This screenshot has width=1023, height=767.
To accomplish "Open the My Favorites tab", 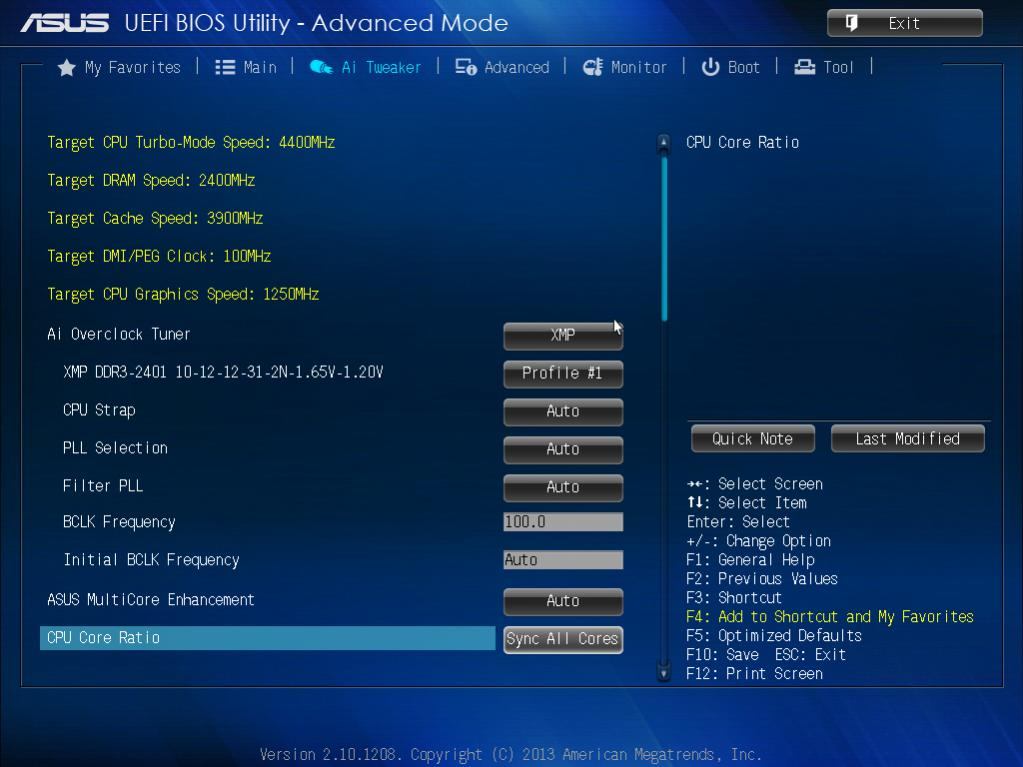I will [119, 67].
